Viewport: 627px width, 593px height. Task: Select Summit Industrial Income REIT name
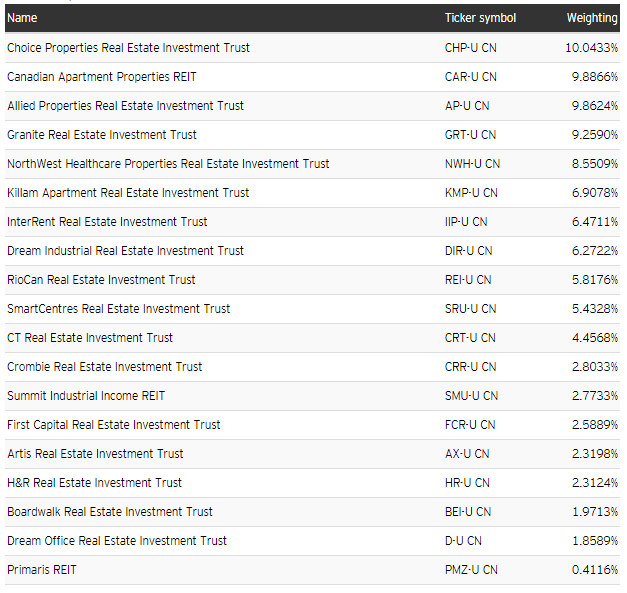[x=86, y=396]
